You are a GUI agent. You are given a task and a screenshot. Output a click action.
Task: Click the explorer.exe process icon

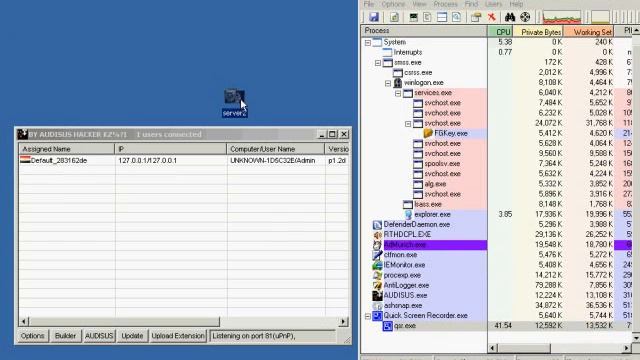[408, 214]
